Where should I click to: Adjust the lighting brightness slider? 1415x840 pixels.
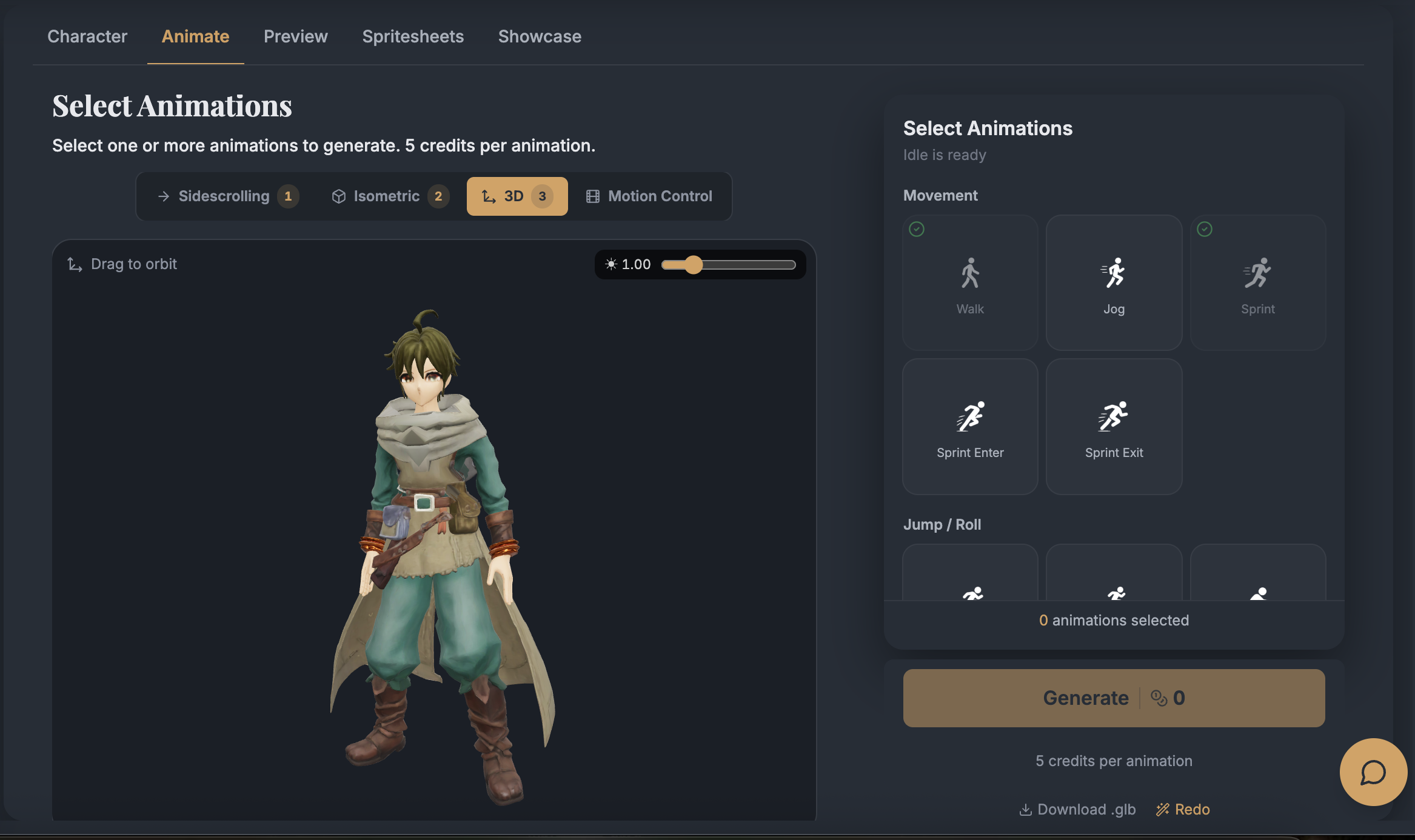click(x=728, y=265)
